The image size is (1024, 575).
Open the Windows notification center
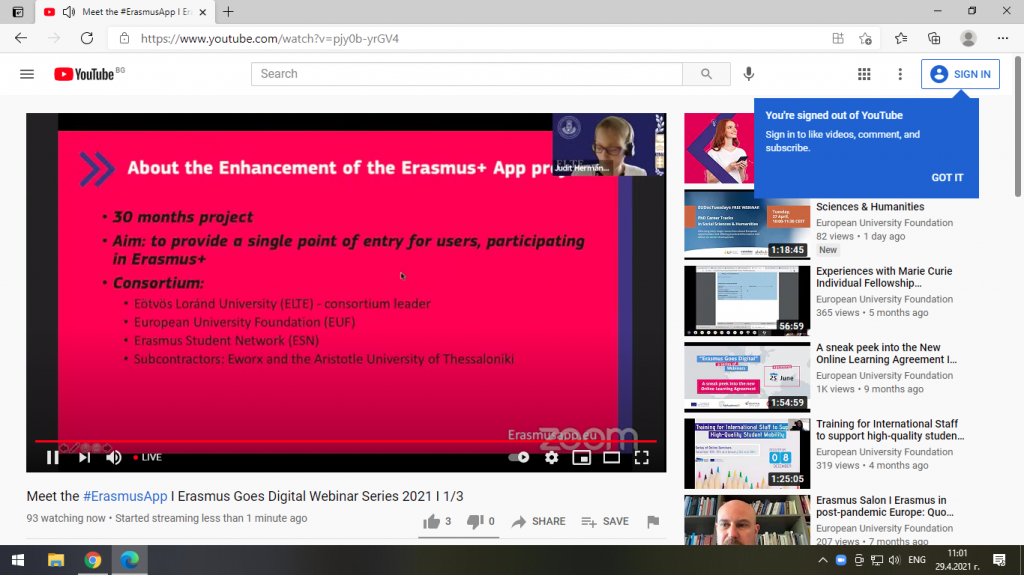[x=999, y=560]
